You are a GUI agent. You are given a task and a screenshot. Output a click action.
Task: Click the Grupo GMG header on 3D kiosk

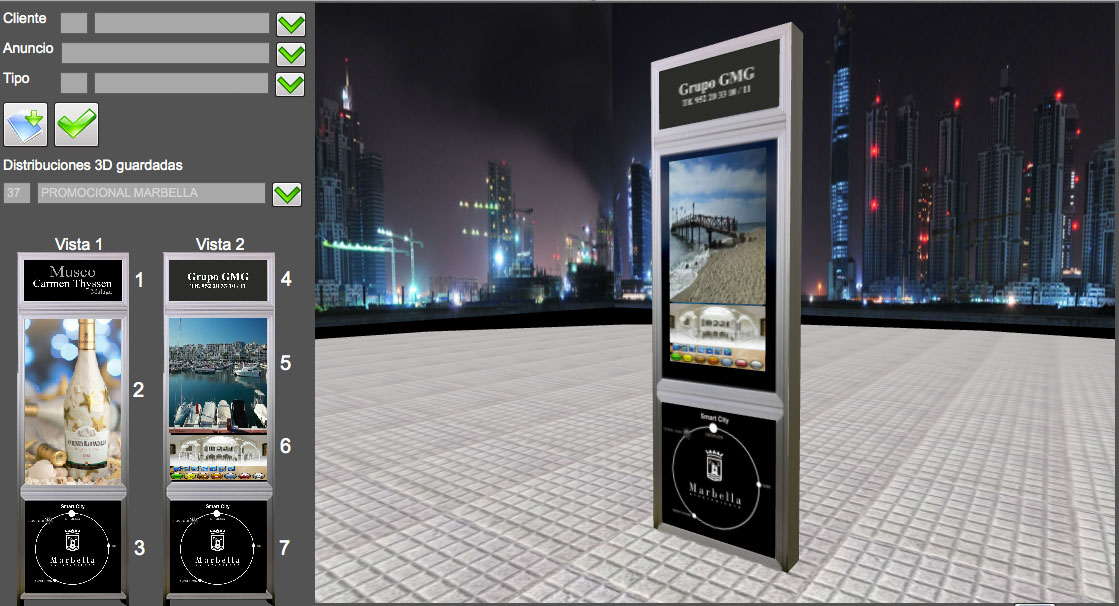pos(717,85)
